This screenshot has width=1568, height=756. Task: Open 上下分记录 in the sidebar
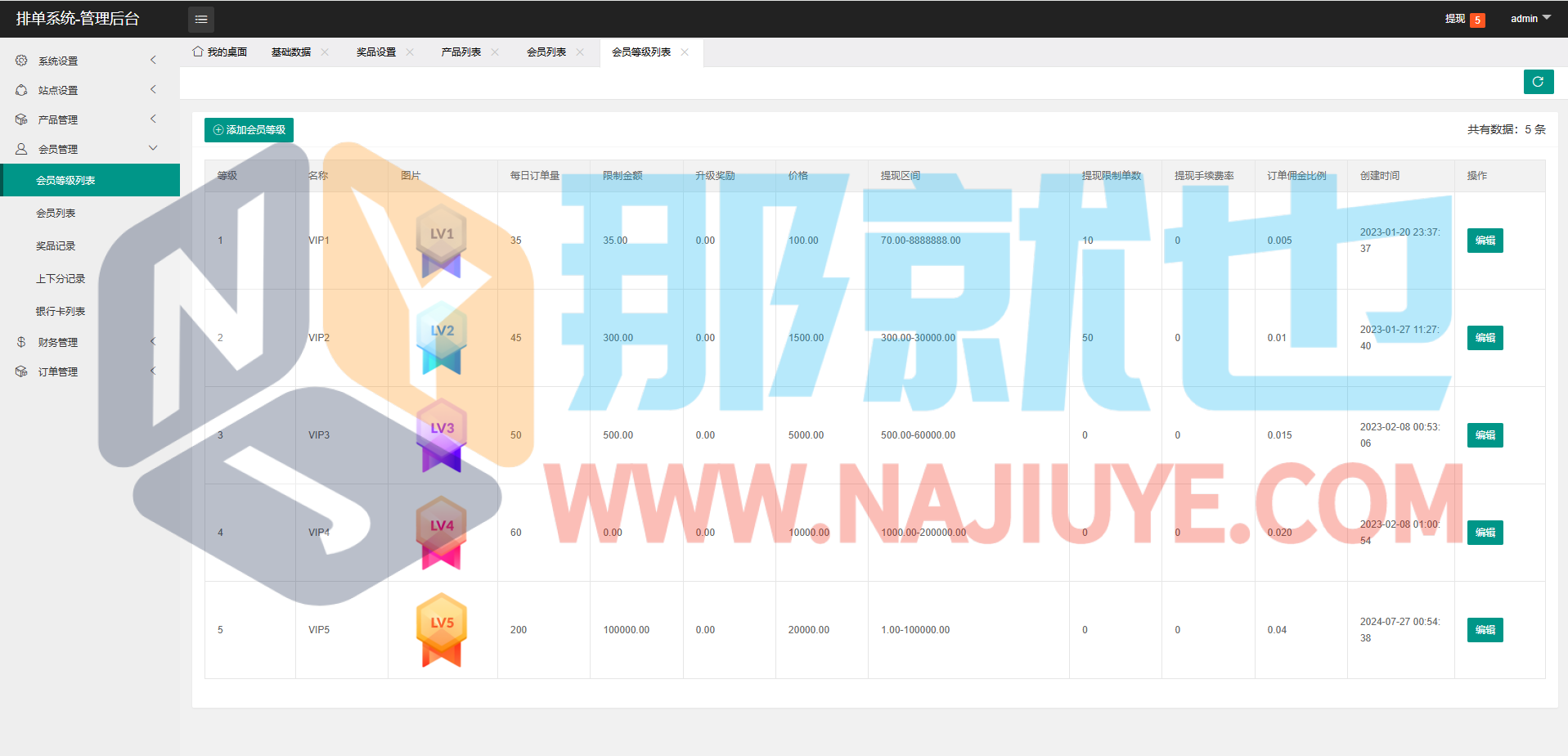(x=61, y=278)
